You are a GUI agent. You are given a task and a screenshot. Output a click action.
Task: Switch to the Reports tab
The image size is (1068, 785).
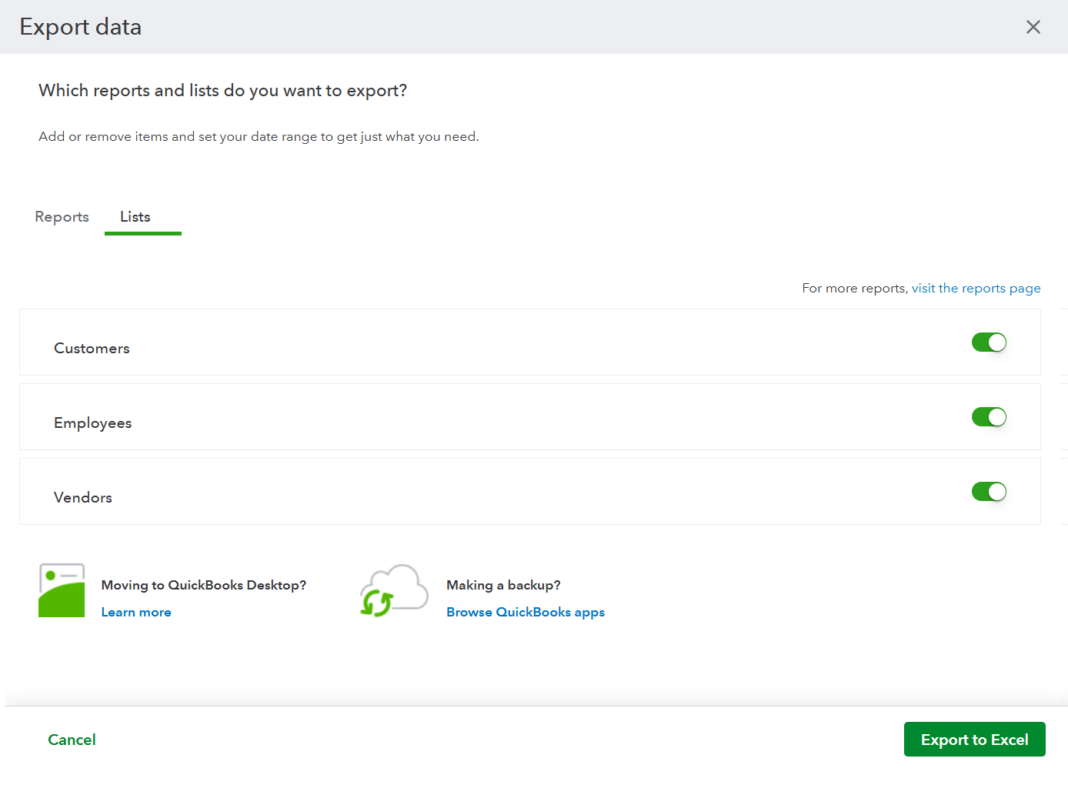pos(61,217)
